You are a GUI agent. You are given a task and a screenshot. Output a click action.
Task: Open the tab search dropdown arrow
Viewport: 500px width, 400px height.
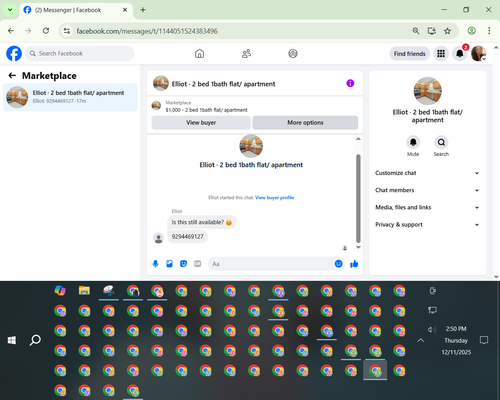click(x=10, y=10)
